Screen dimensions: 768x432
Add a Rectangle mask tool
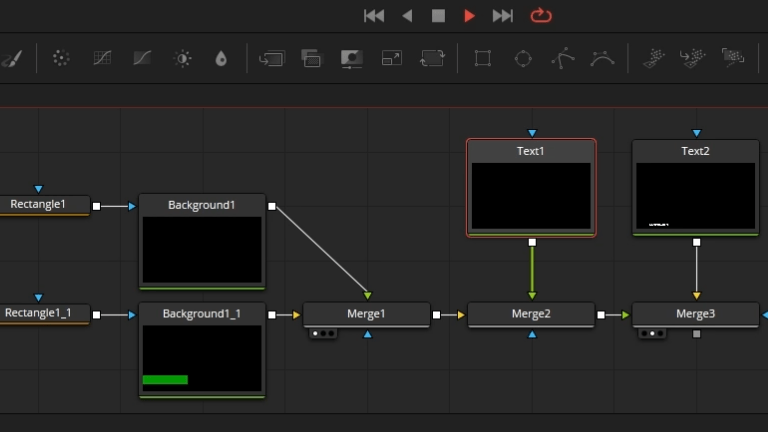[x=482, y=58]
